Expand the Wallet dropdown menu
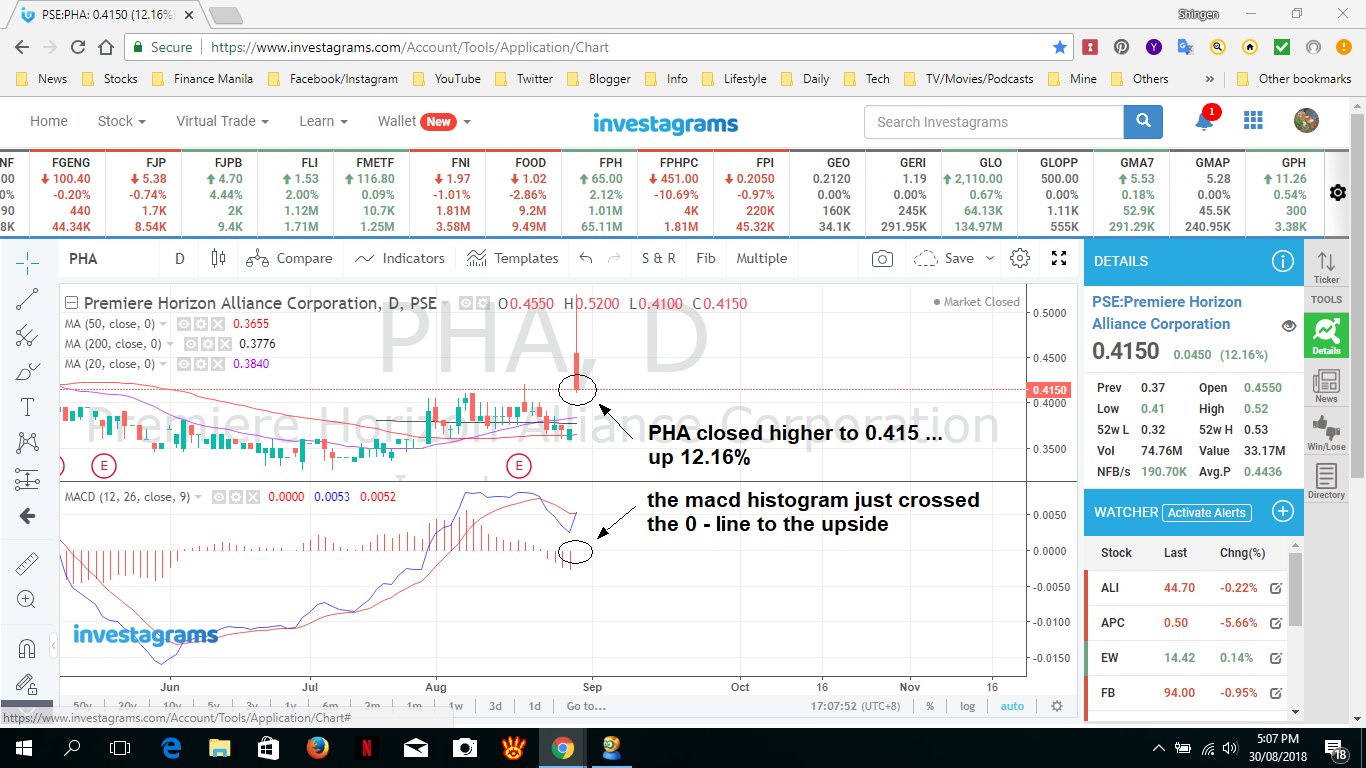 [424, 121]
